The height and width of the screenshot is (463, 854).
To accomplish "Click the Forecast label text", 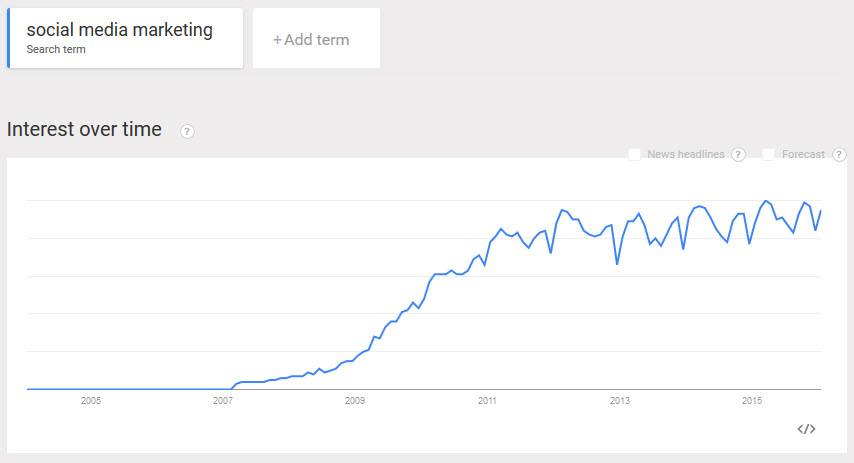I will click(803, 154).
